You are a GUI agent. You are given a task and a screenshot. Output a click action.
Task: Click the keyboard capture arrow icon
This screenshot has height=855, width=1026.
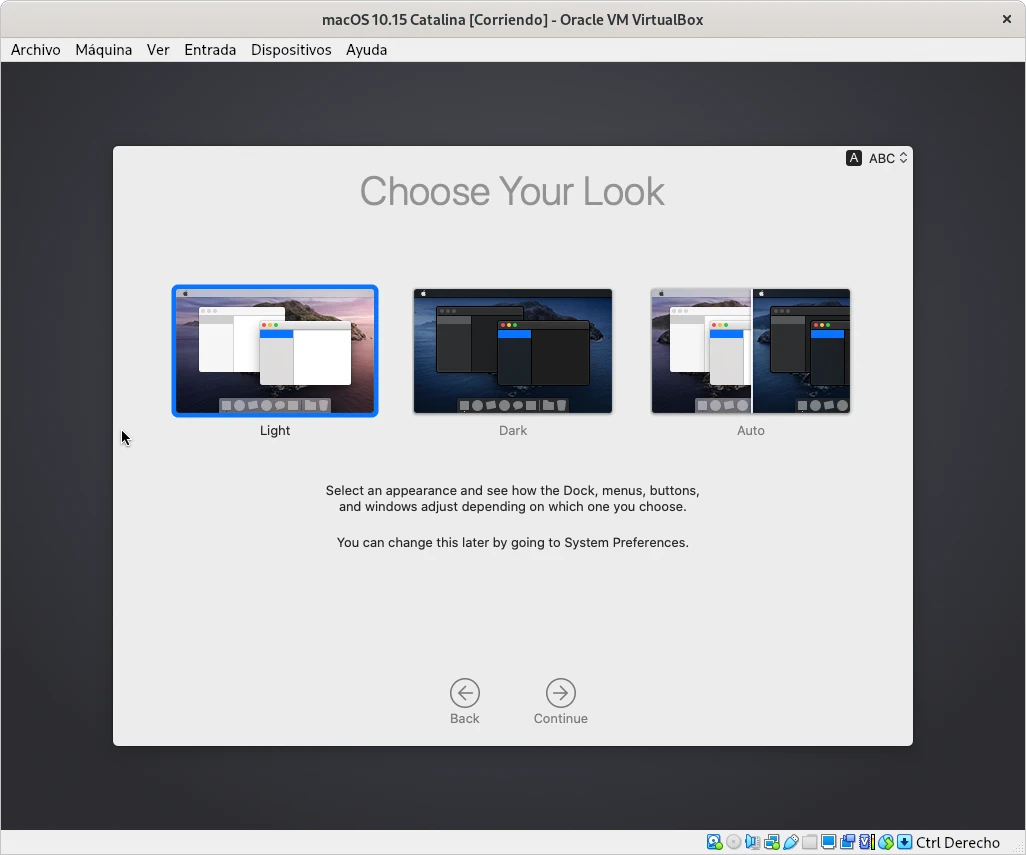tap(904, 842)
